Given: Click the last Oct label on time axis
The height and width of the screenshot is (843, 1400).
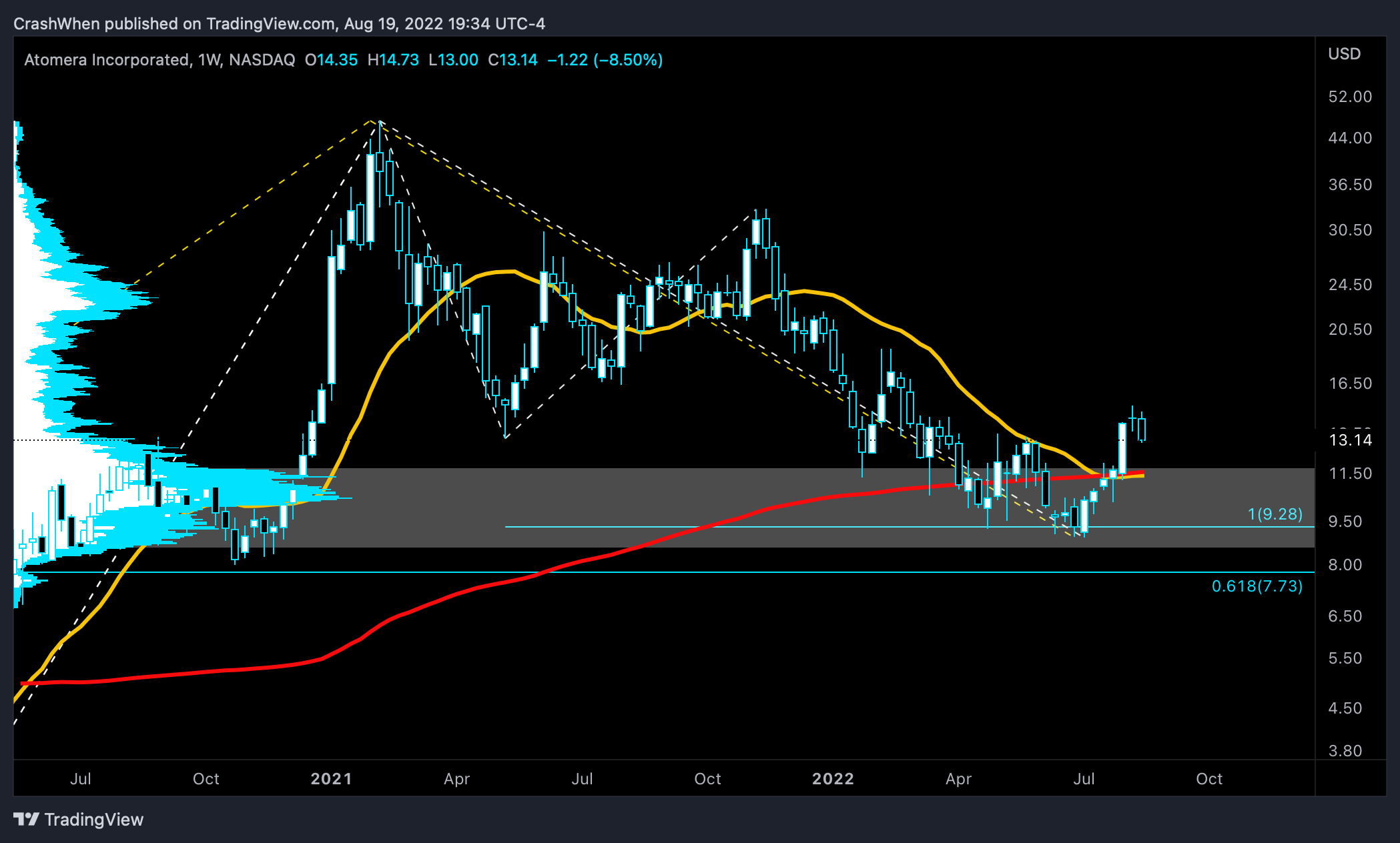Looking at the screenshot, I should [x=1209, y=779].
